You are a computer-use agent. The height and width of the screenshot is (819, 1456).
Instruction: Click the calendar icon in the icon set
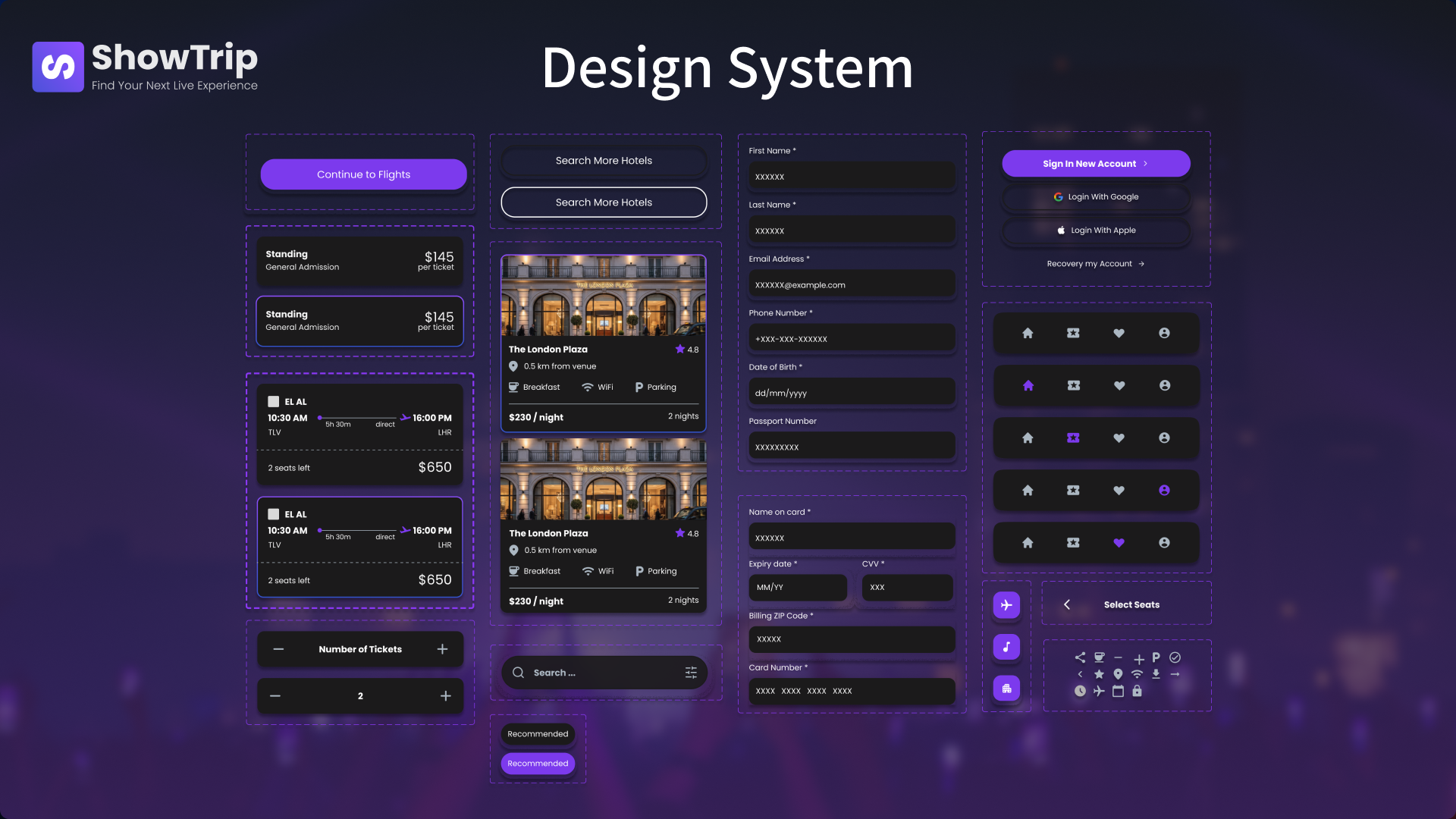coord(1118,691)
